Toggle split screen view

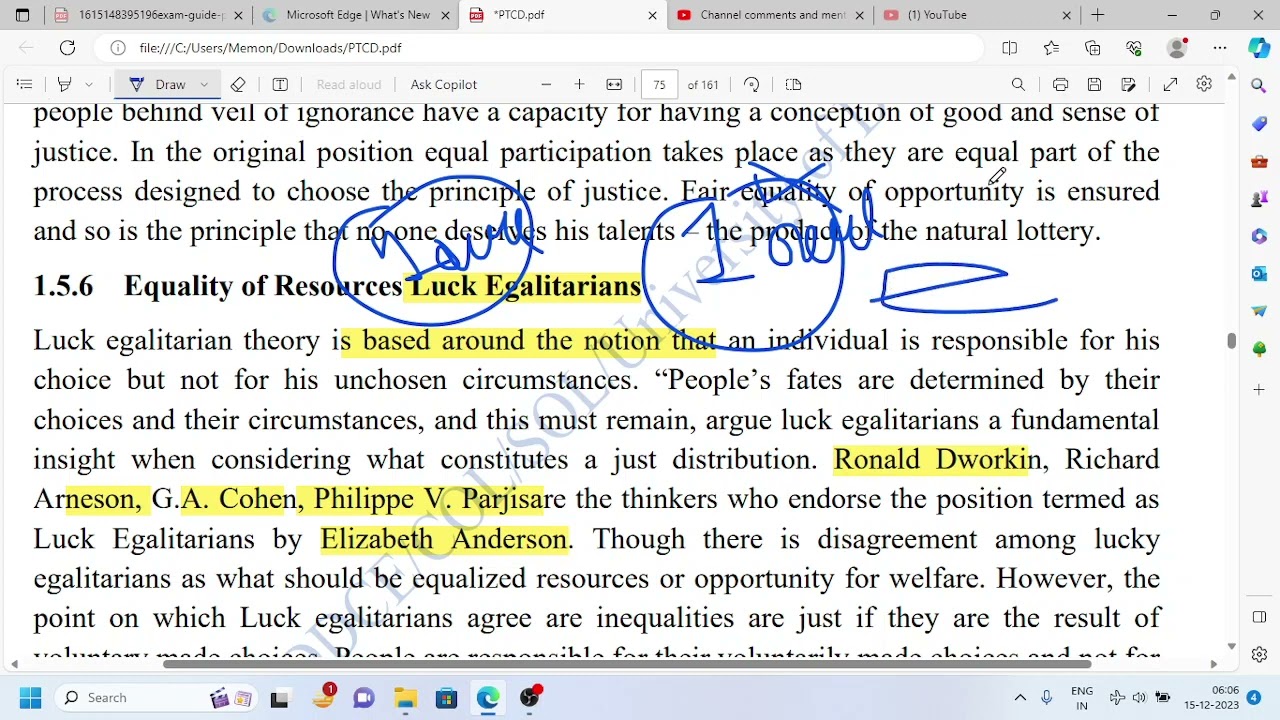(x=1010, y=48)
